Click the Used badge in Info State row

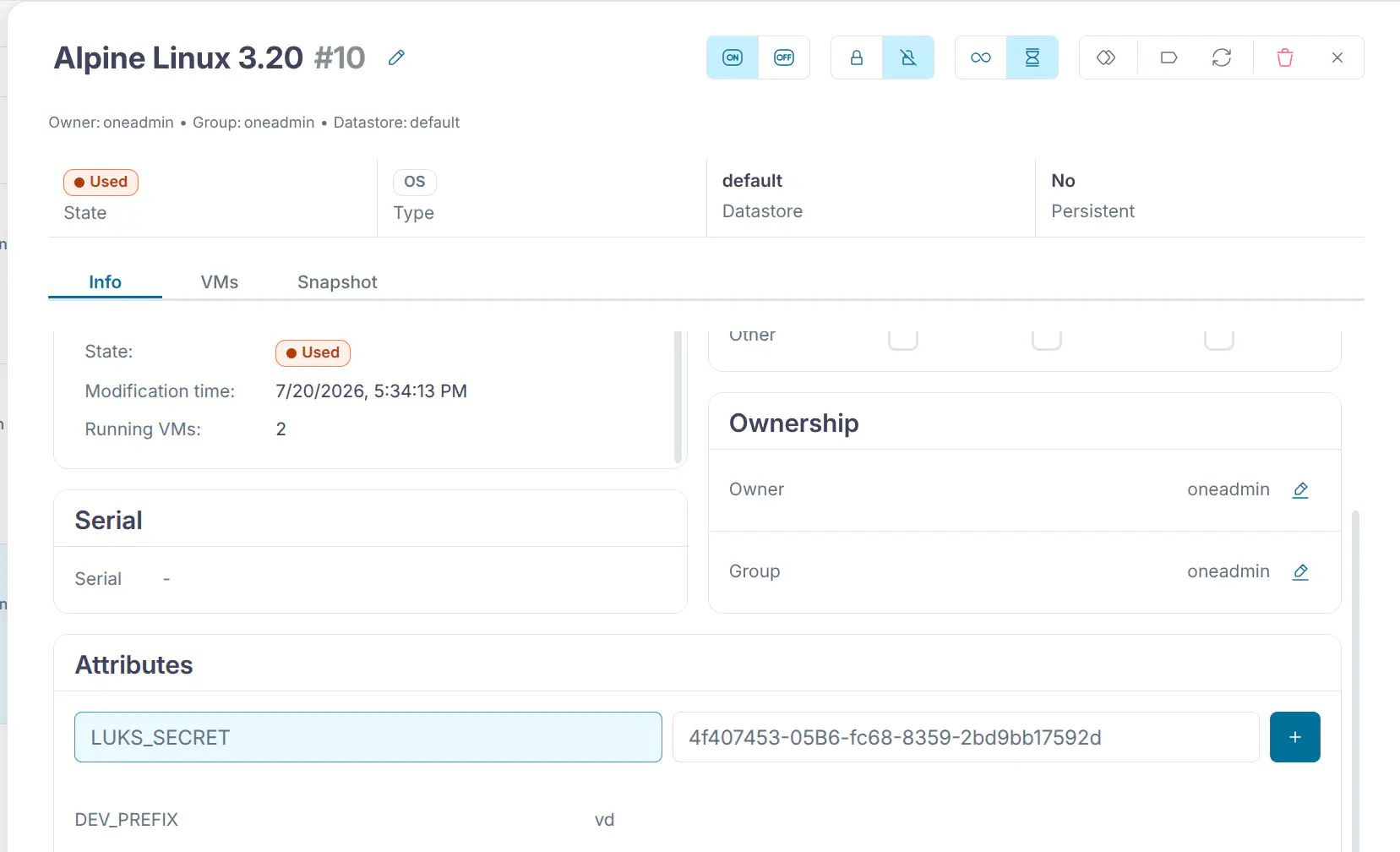point(313,352)
